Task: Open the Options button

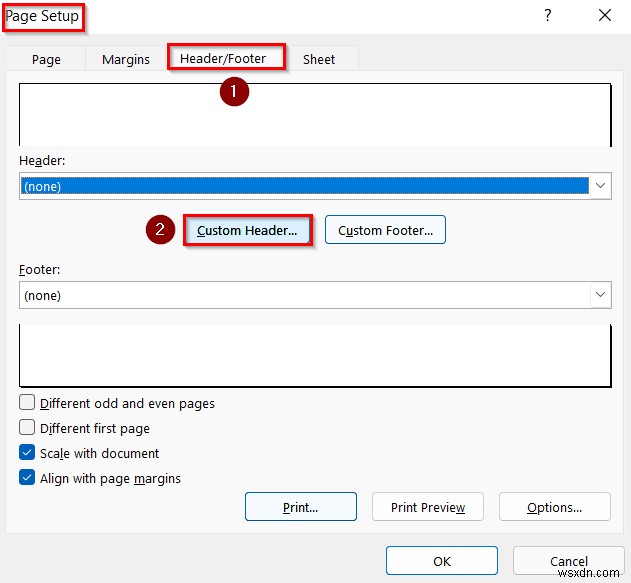Action: (555, 507)
